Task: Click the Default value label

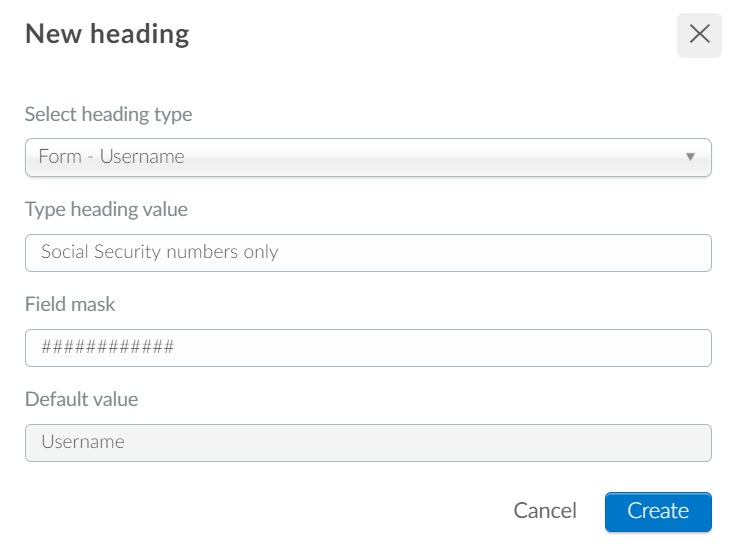Action: pyautogui.click(x=82, y=400)
